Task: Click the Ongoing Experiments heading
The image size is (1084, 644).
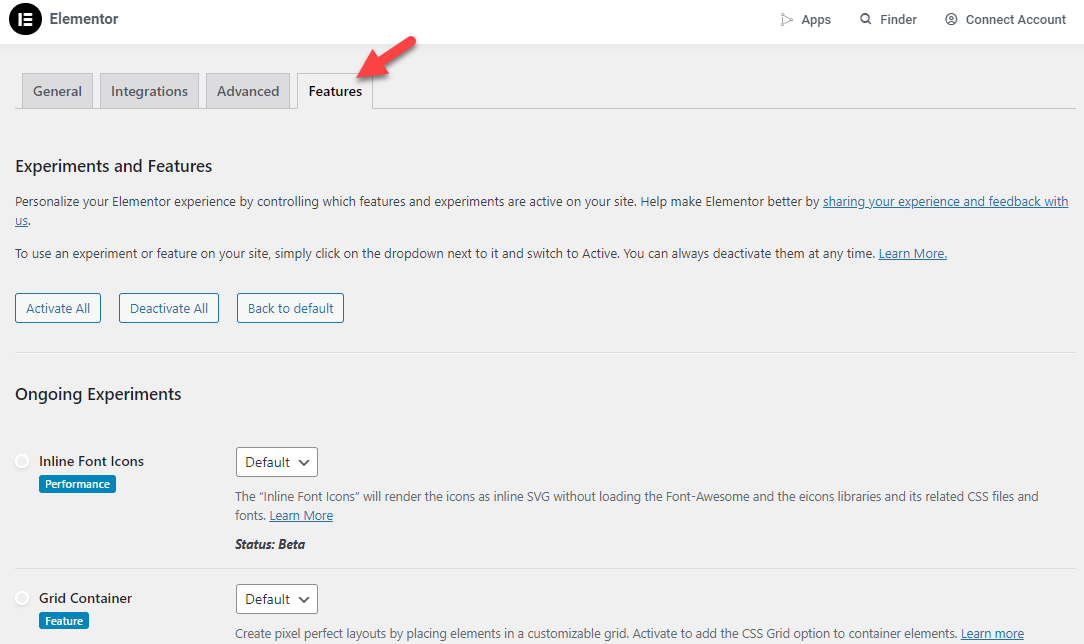Action: 98,394
